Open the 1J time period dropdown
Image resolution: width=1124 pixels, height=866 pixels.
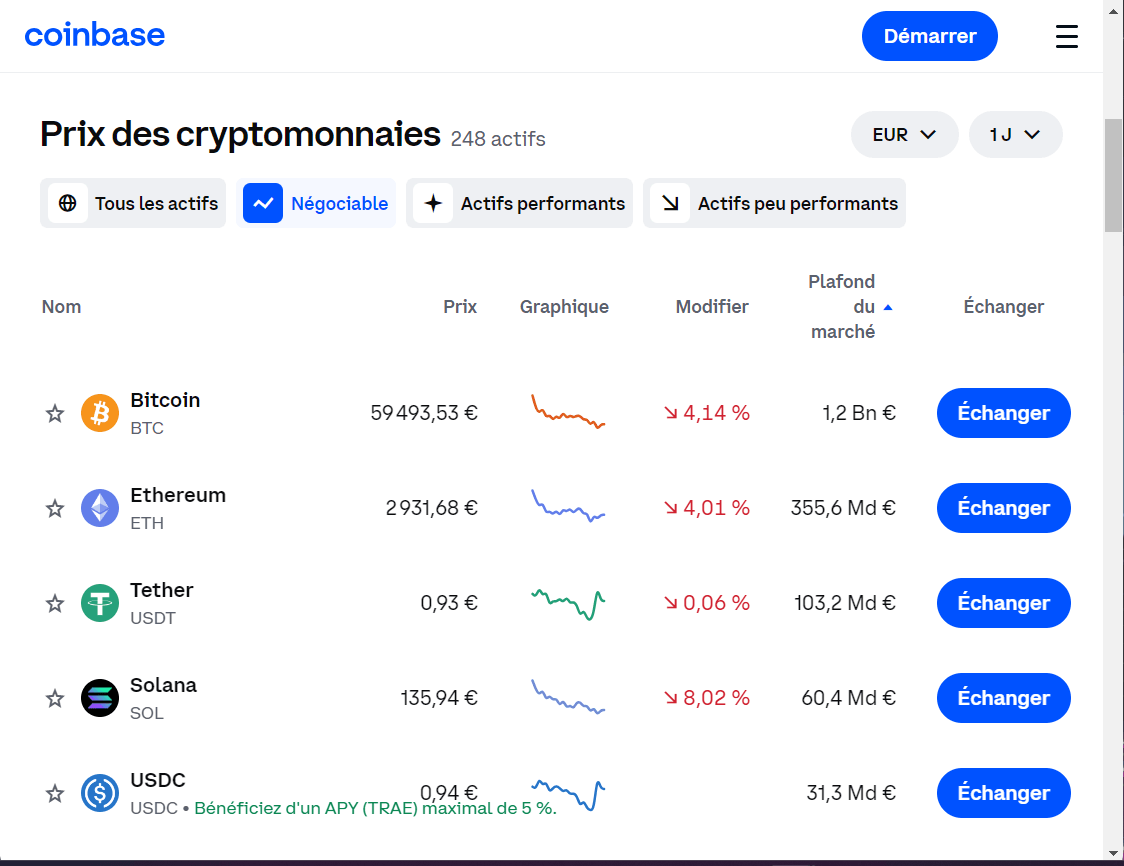[x=1015, y=134]
